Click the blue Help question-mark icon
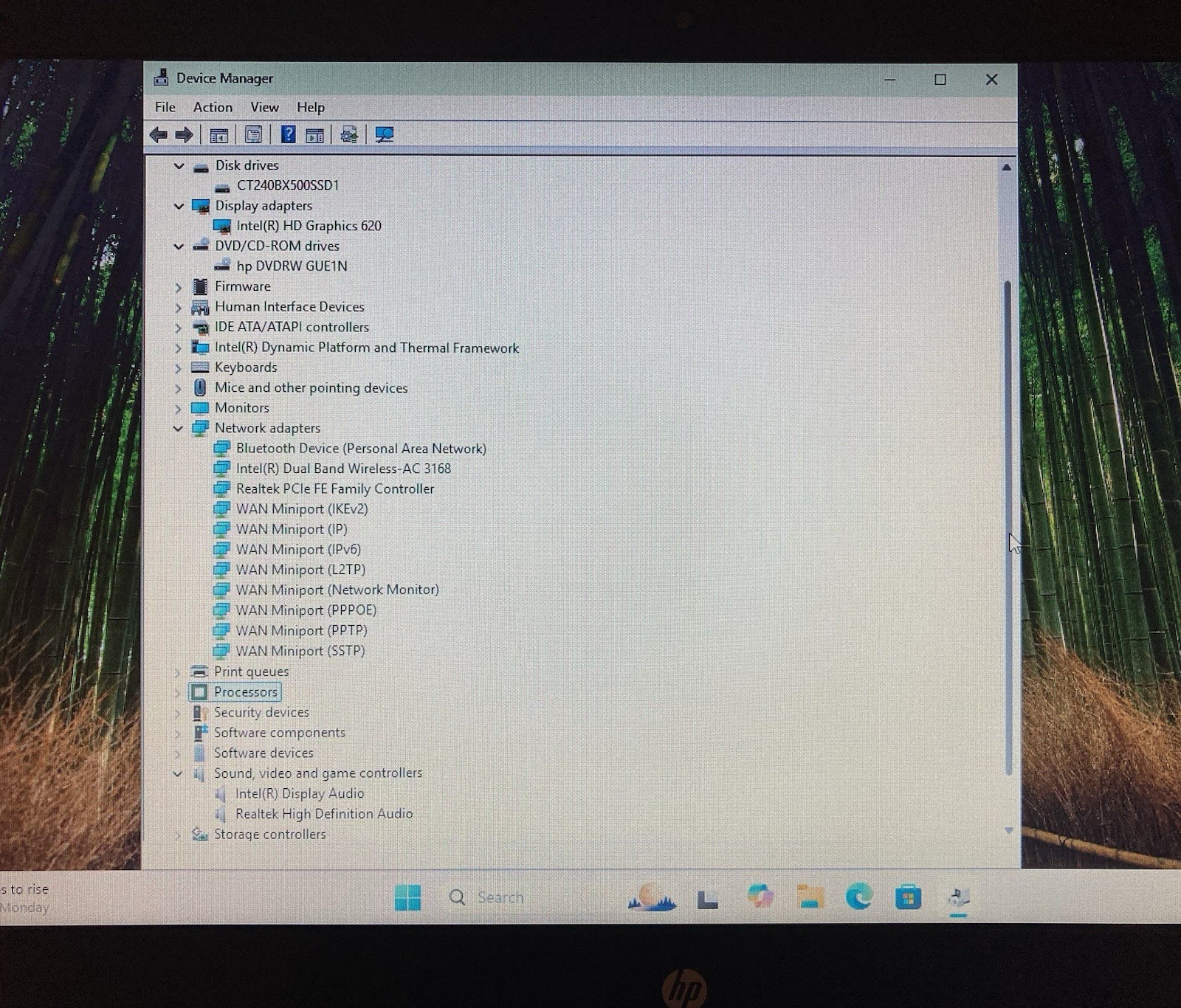1181x1008 pixels. [289, 134]
